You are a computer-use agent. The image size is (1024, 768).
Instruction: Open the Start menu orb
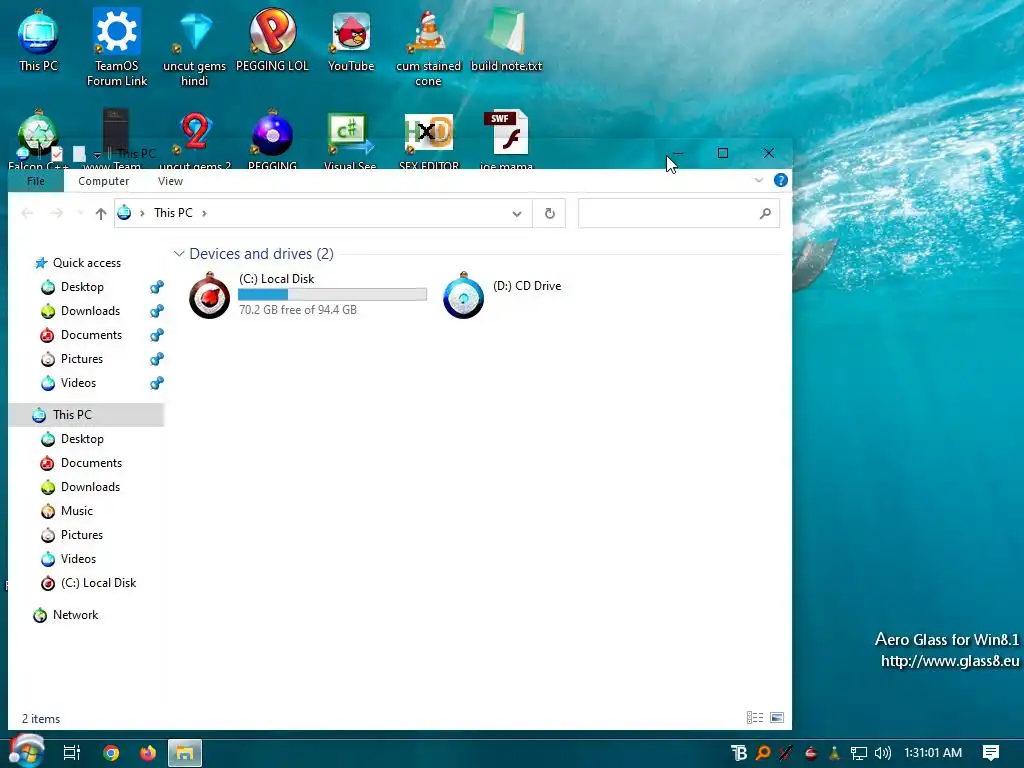26,752
